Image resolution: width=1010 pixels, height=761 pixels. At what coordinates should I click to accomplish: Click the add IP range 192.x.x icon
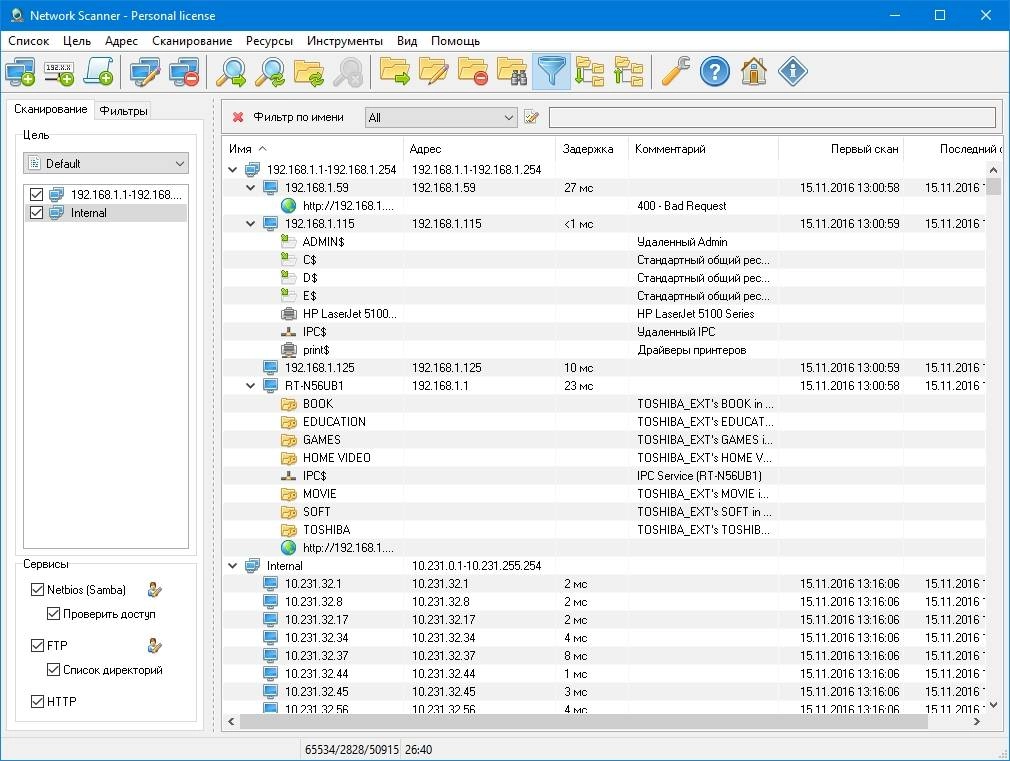(x=59, y=72)
